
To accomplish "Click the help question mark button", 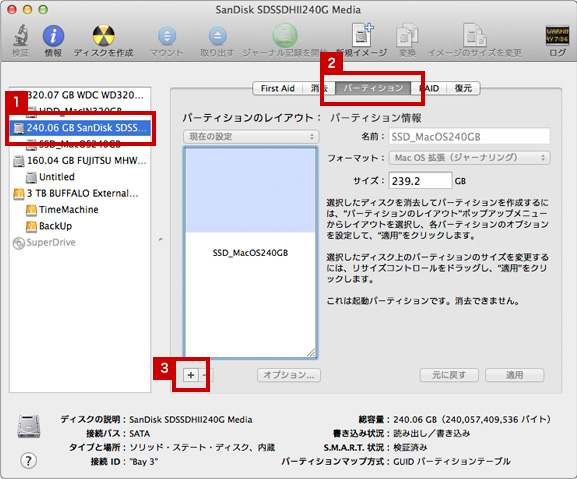I will click(28, 460).
